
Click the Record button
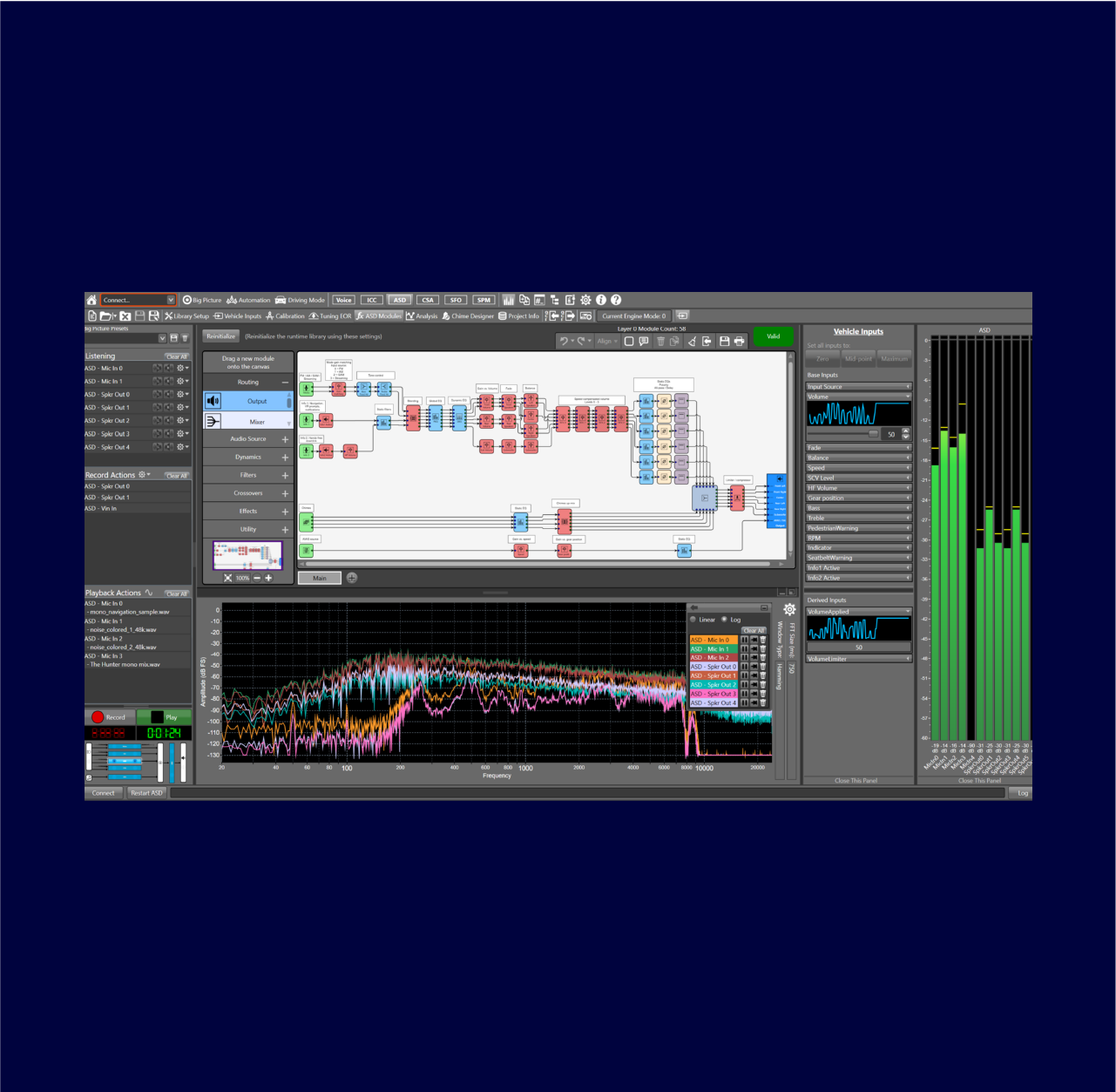(109, 717)
